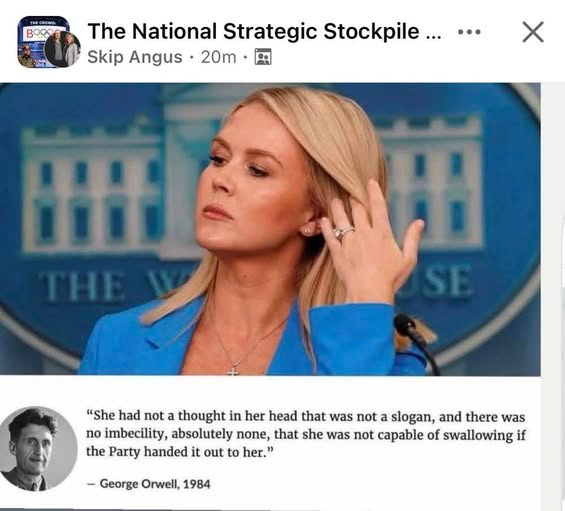Click the group audience icon beside 20m
565x511 pixels.
263,57
